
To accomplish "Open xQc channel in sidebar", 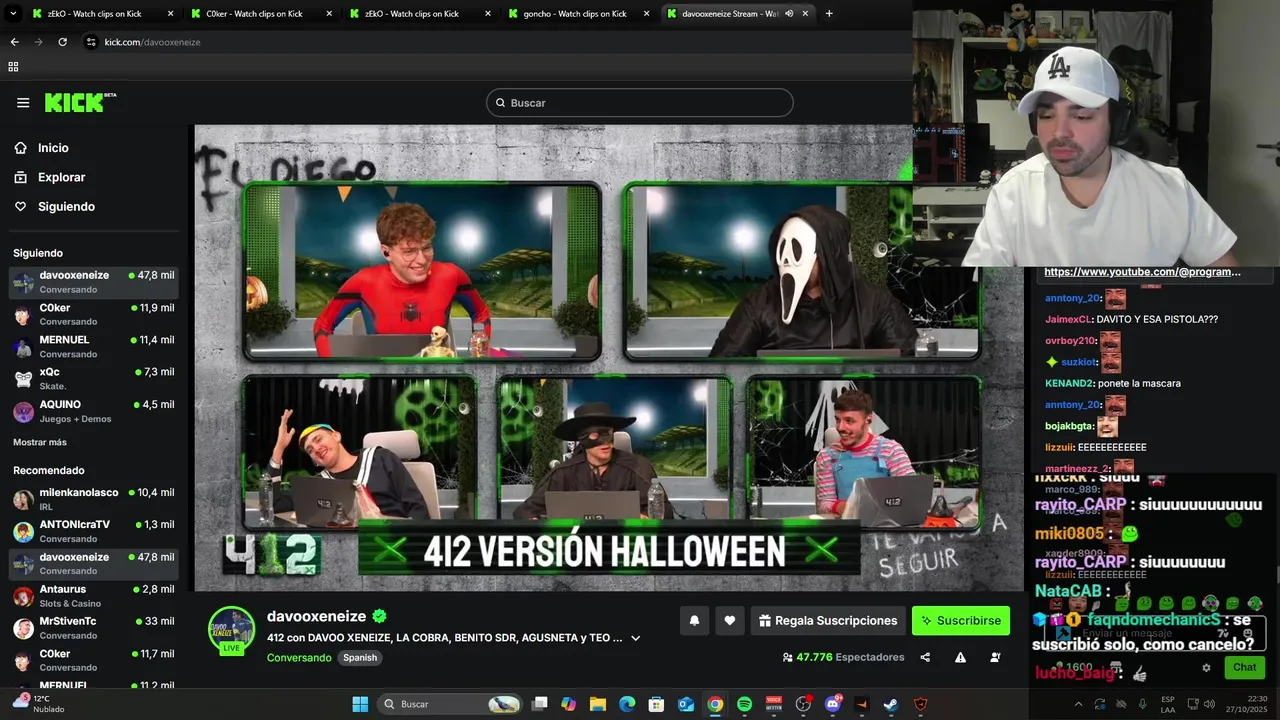I will 94,378.
